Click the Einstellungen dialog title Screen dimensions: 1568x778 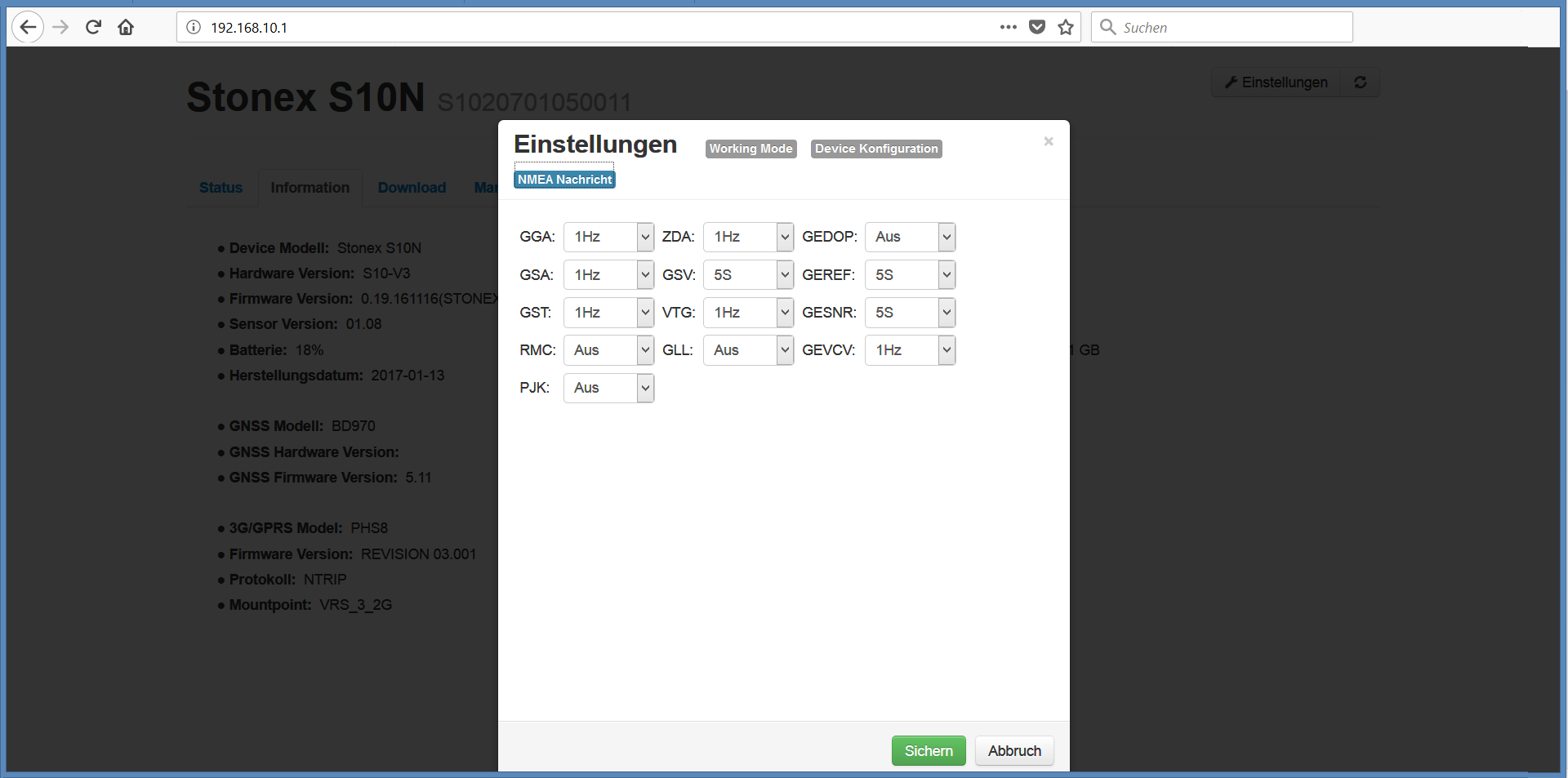pos(595,144)
